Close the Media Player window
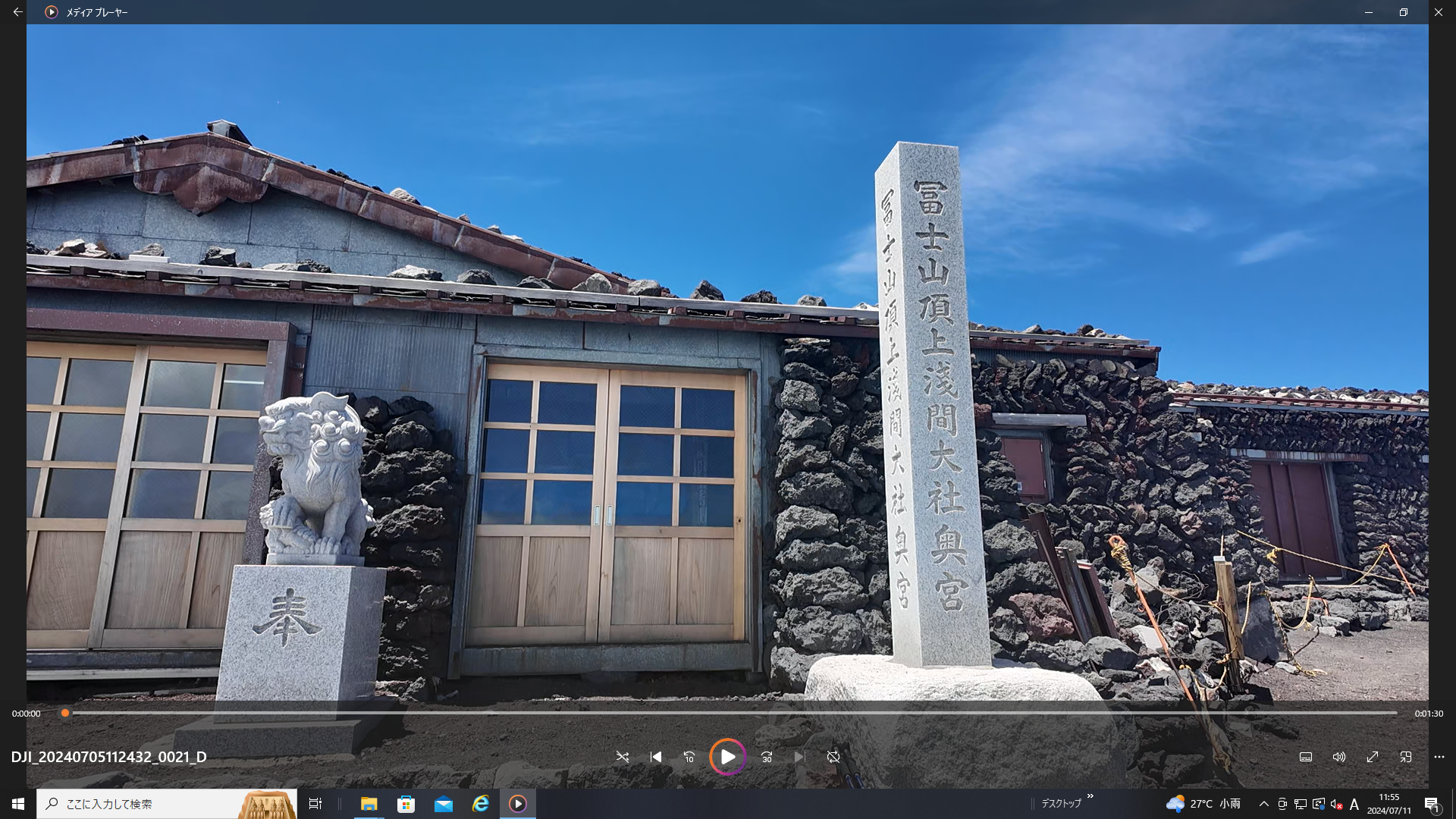 pyautogui.click(x=1439, y=12)
